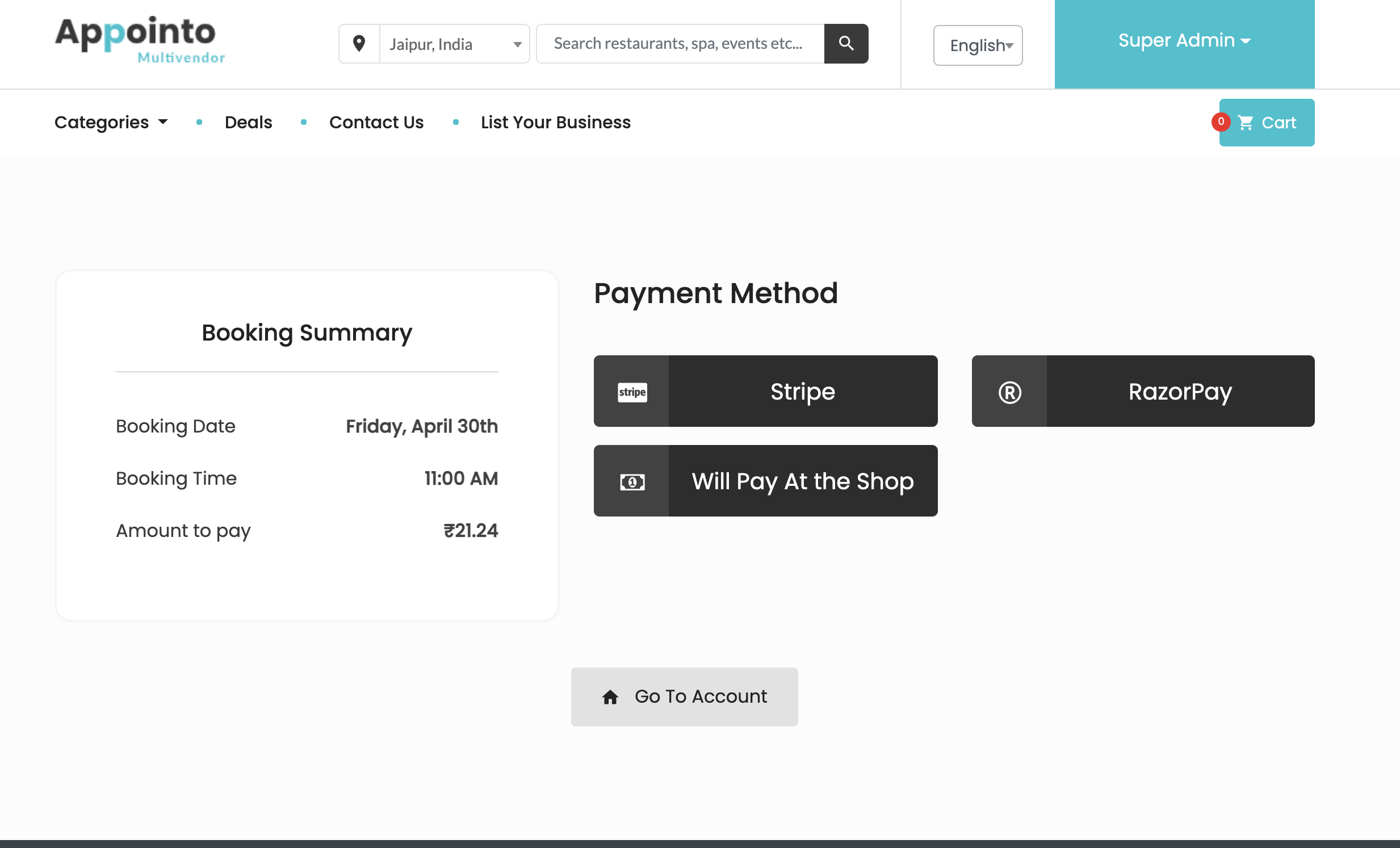Open the Jaipur, India location dropdown

(454, 44)
